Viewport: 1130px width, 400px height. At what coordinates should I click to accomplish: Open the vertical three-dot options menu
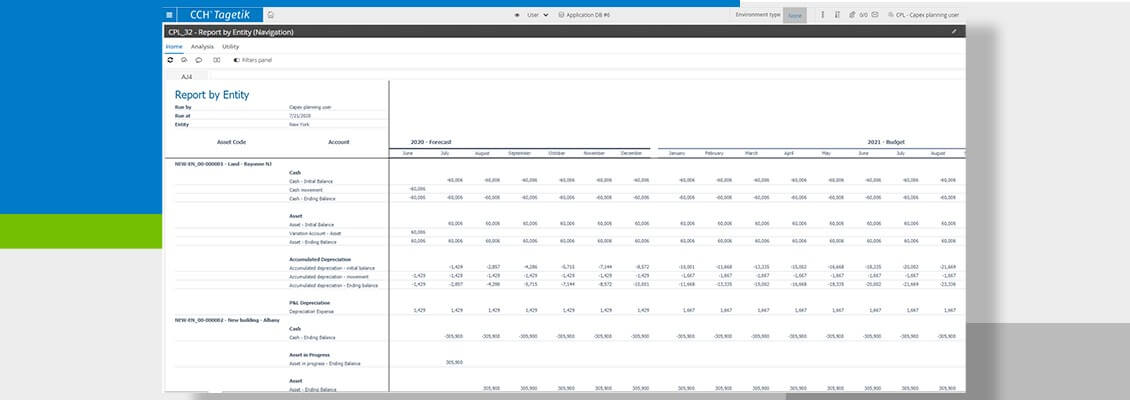pos(822,15)
